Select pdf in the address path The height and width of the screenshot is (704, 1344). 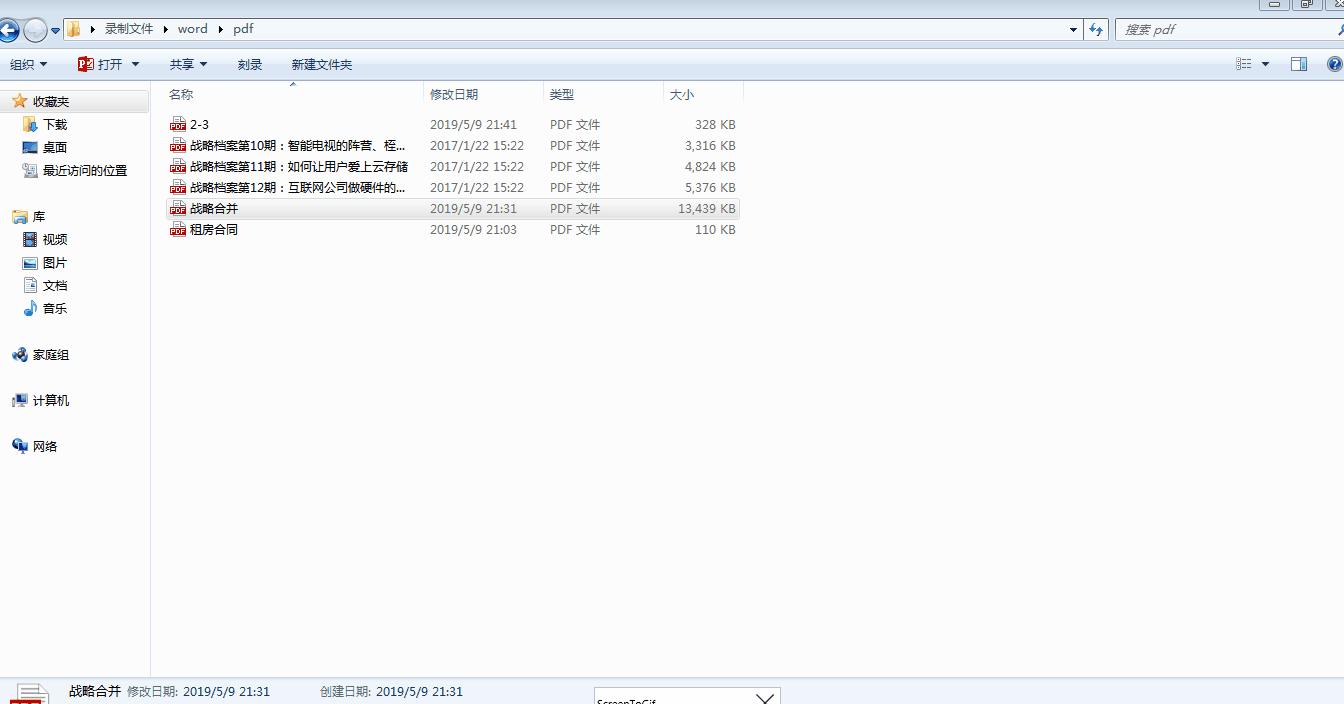point(243,29)
